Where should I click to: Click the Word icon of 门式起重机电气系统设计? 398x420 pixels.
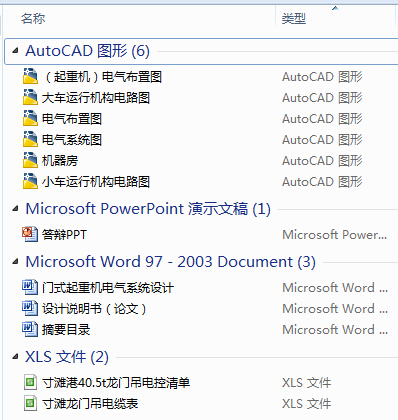(30, 287)
